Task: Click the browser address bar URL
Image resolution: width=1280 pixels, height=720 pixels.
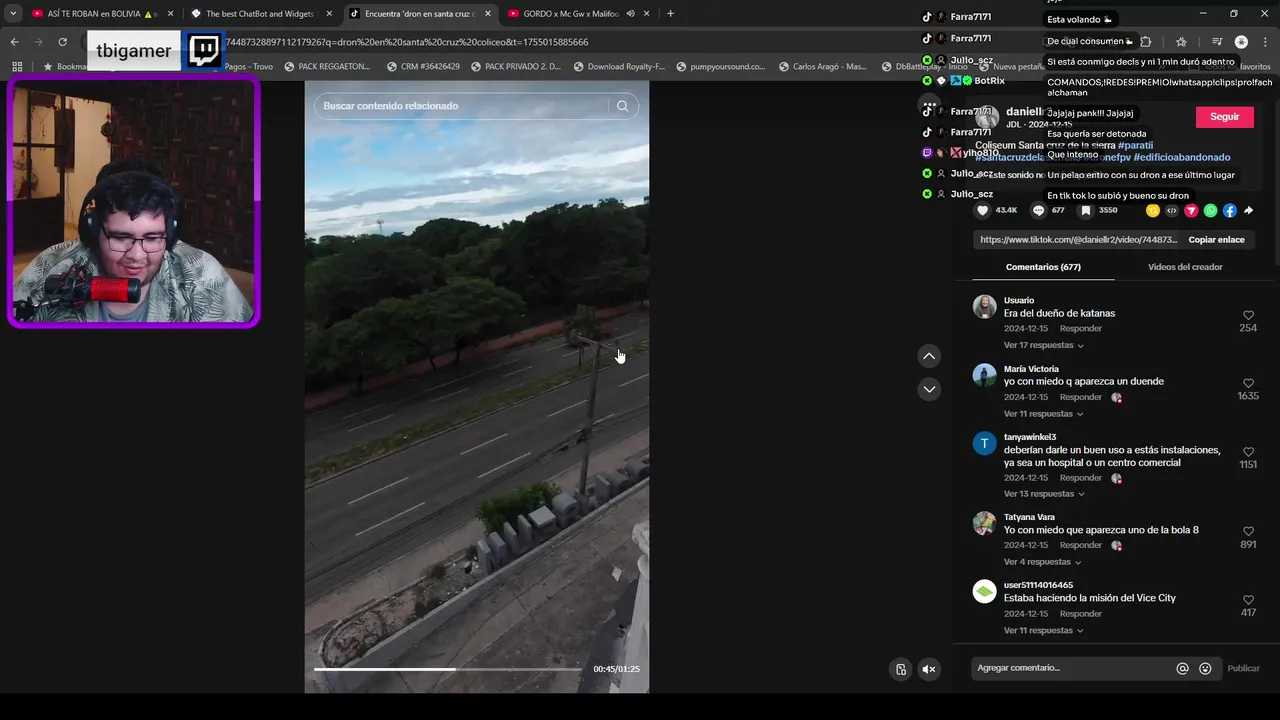Action: [407, 42]
